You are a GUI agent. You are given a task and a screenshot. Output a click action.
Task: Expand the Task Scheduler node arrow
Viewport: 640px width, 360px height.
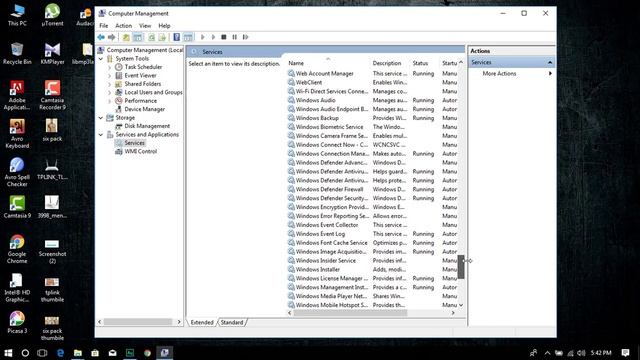click(109, 67)
